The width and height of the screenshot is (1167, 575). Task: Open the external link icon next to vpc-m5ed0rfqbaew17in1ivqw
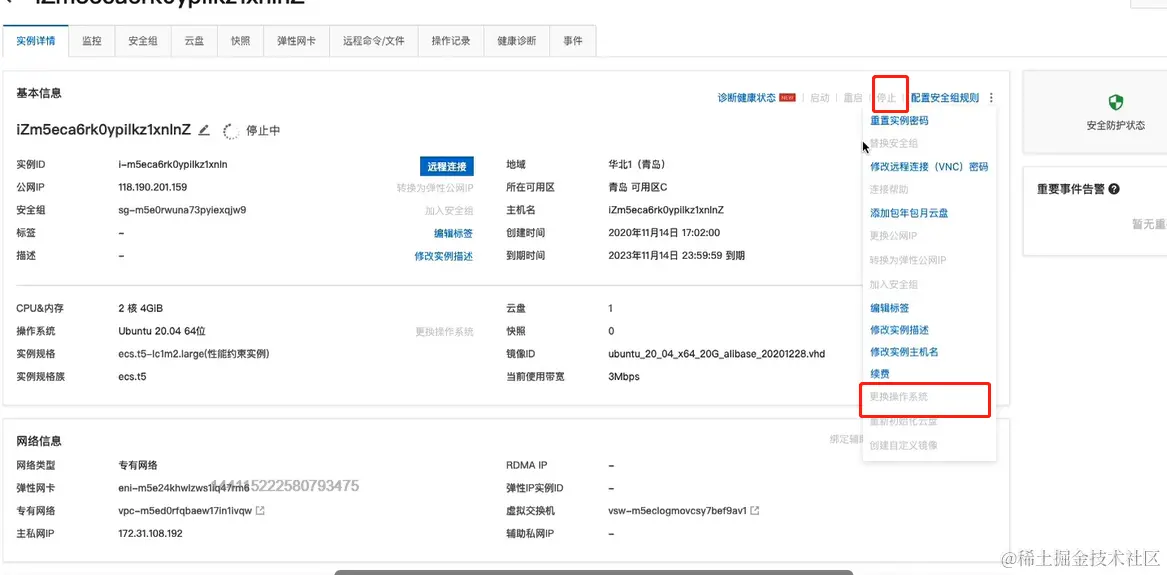(x=260, y=511)
